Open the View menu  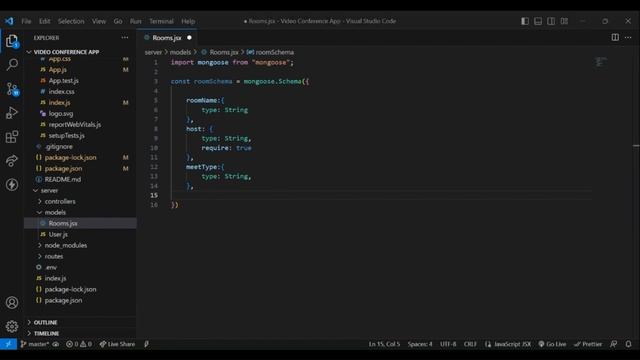98,21
